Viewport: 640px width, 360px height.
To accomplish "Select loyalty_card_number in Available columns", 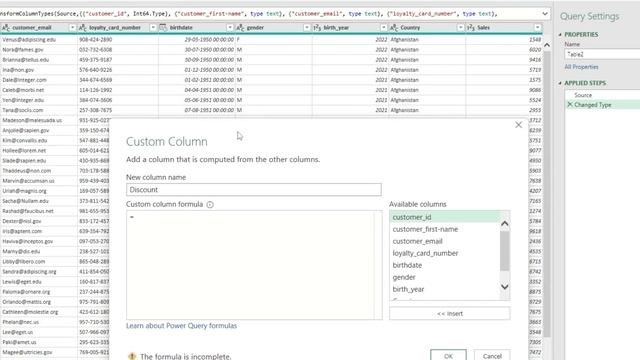I will [x=425, y=253].
